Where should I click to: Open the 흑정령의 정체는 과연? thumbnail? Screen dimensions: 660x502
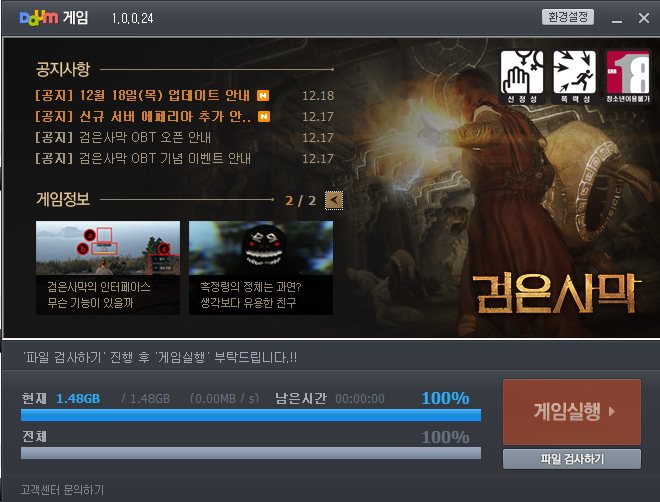click(x=261, y=268)
